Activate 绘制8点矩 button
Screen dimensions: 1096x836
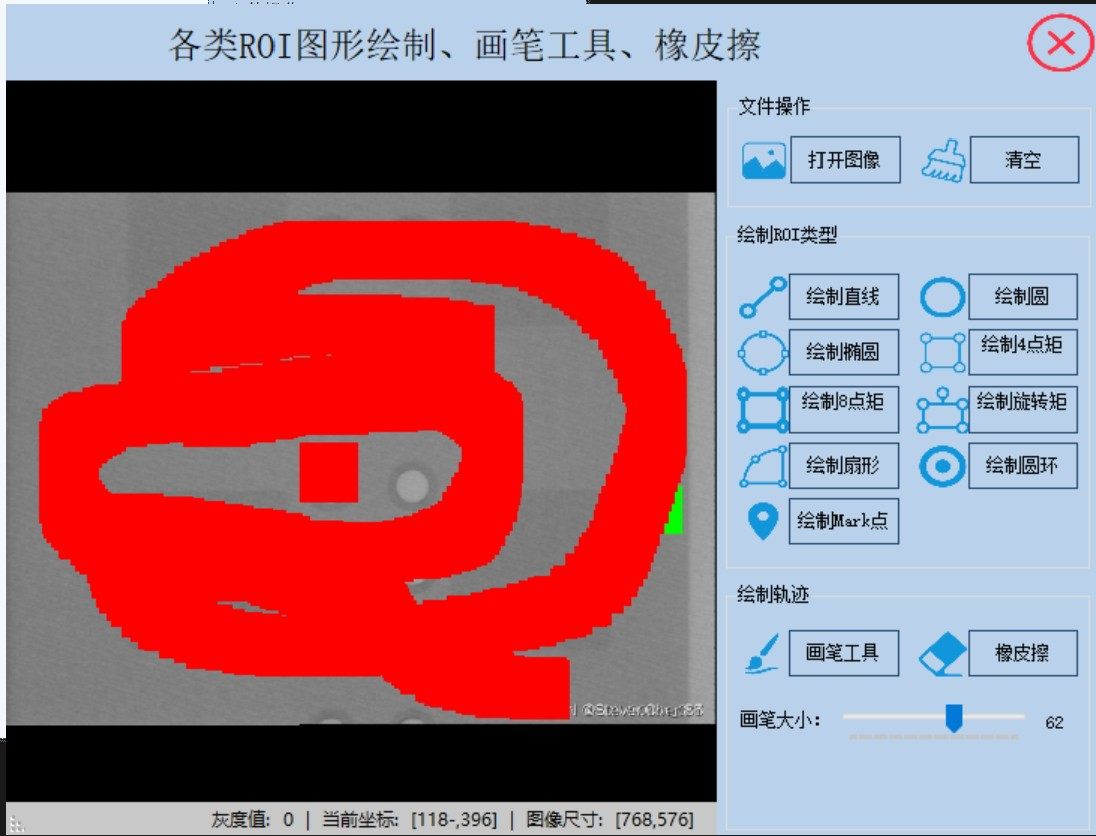pos(844,409)
